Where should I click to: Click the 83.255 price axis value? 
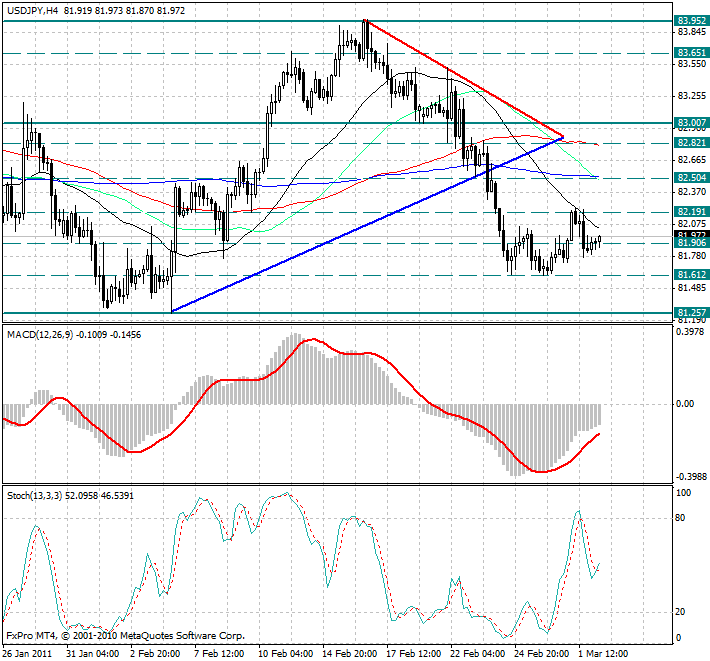tap(691, 96)
